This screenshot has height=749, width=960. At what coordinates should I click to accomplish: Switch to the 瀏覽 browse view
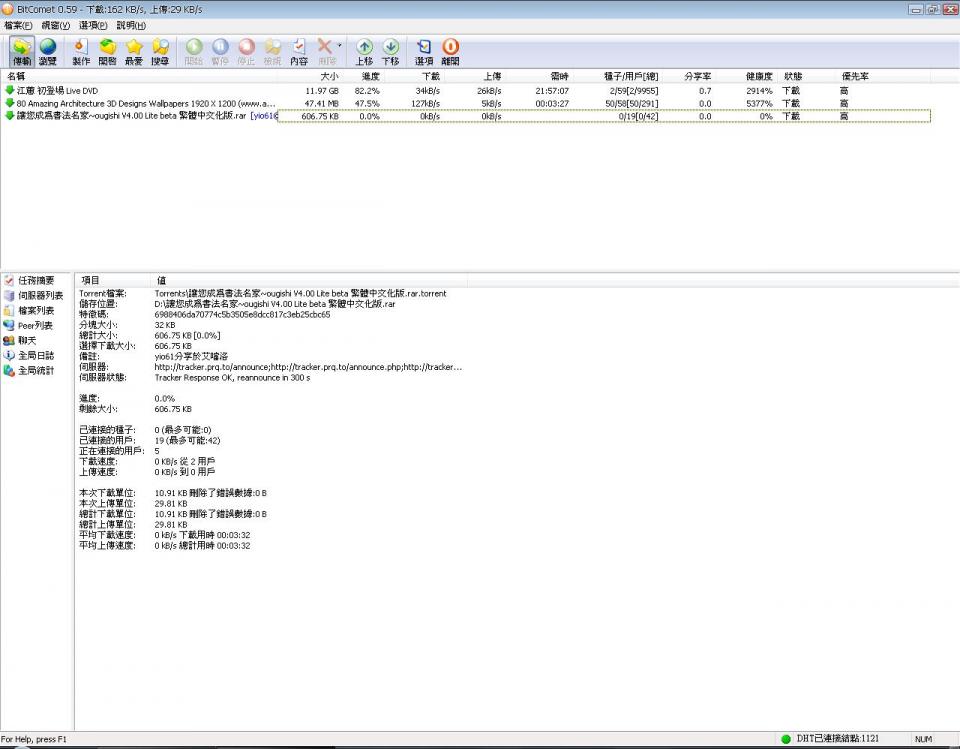[48, 51]
